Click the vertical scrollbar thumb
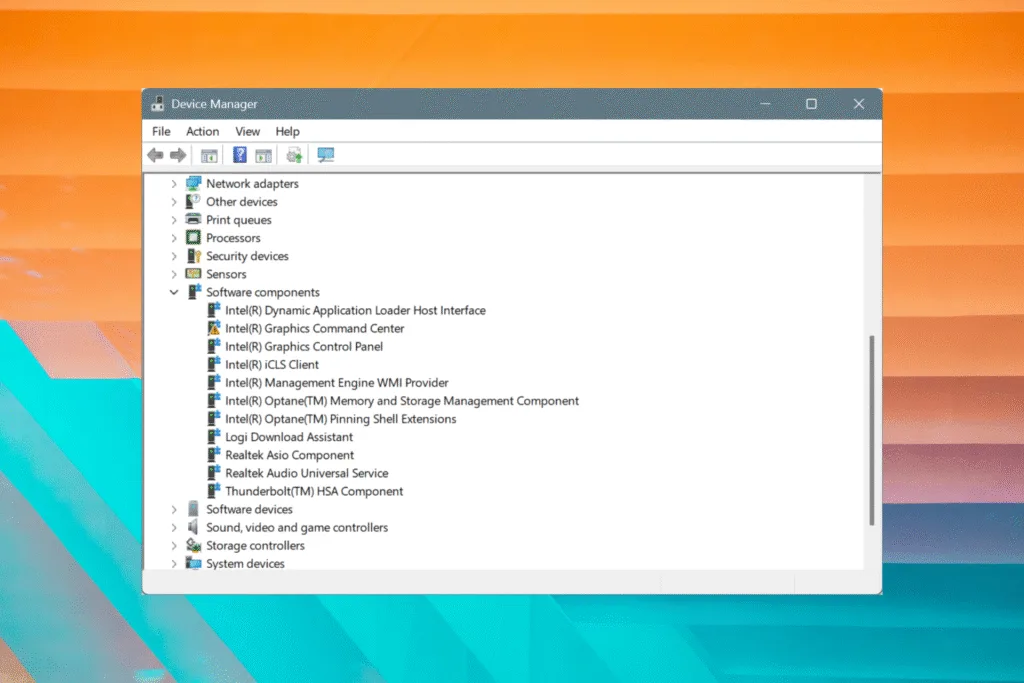1024x683 pixels. coord(872,430)
